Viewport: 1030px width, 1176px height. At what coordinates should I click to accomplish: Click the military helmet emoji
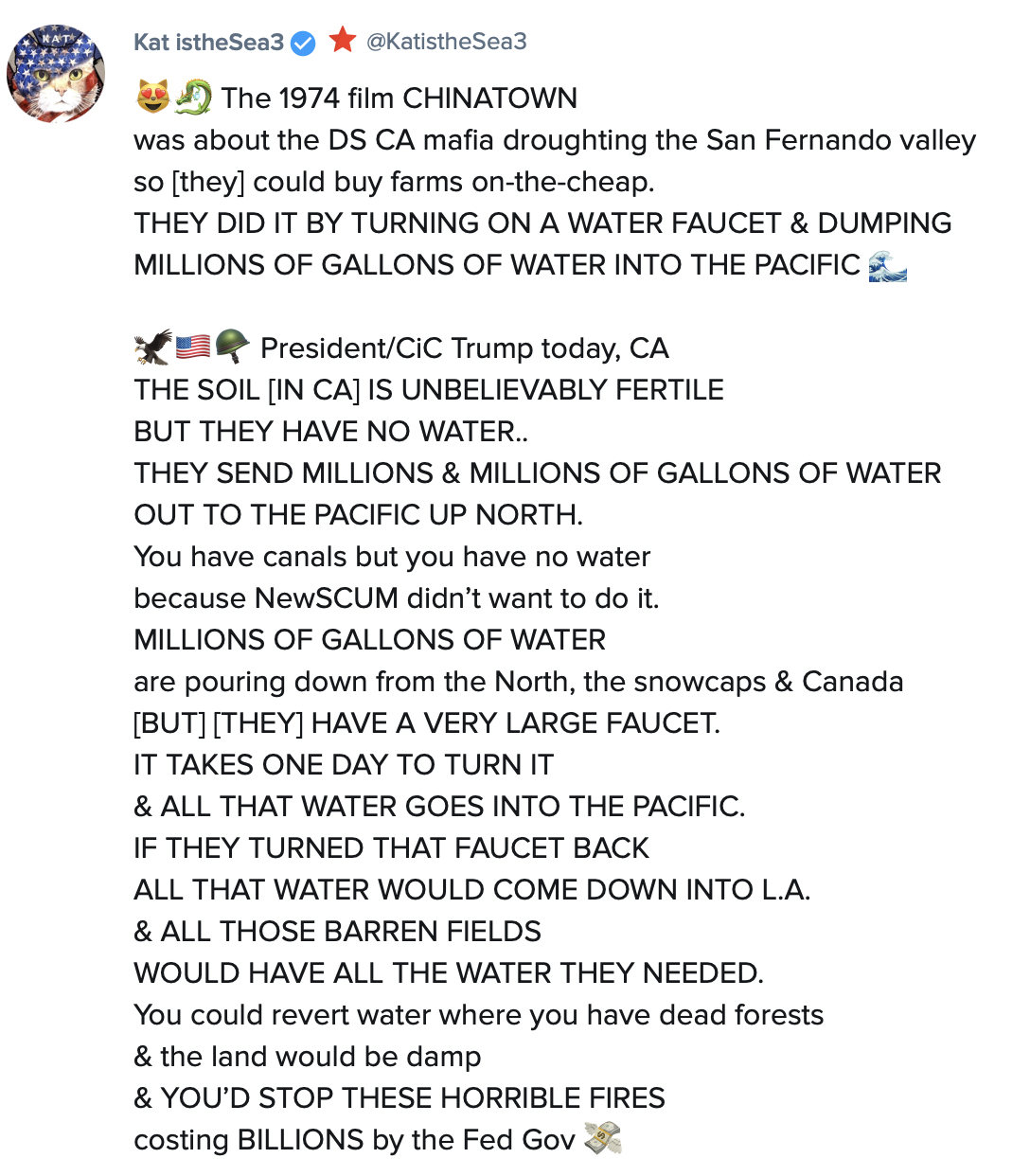point(232,347)
